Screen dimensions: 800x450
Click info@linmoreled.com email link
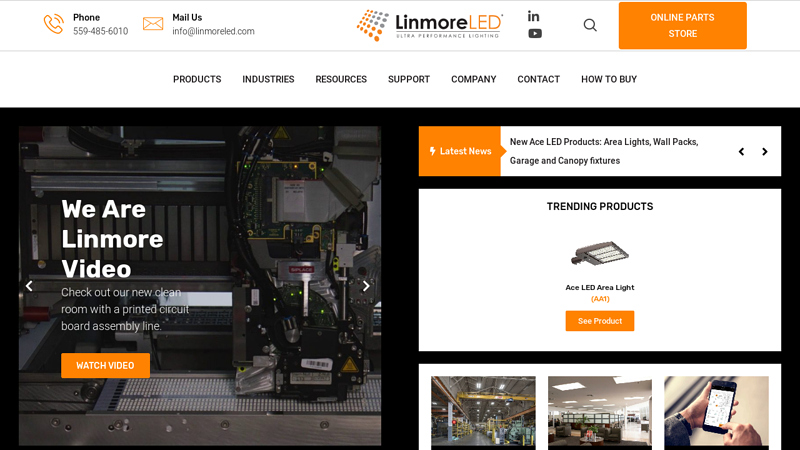[x=213, y=31]
